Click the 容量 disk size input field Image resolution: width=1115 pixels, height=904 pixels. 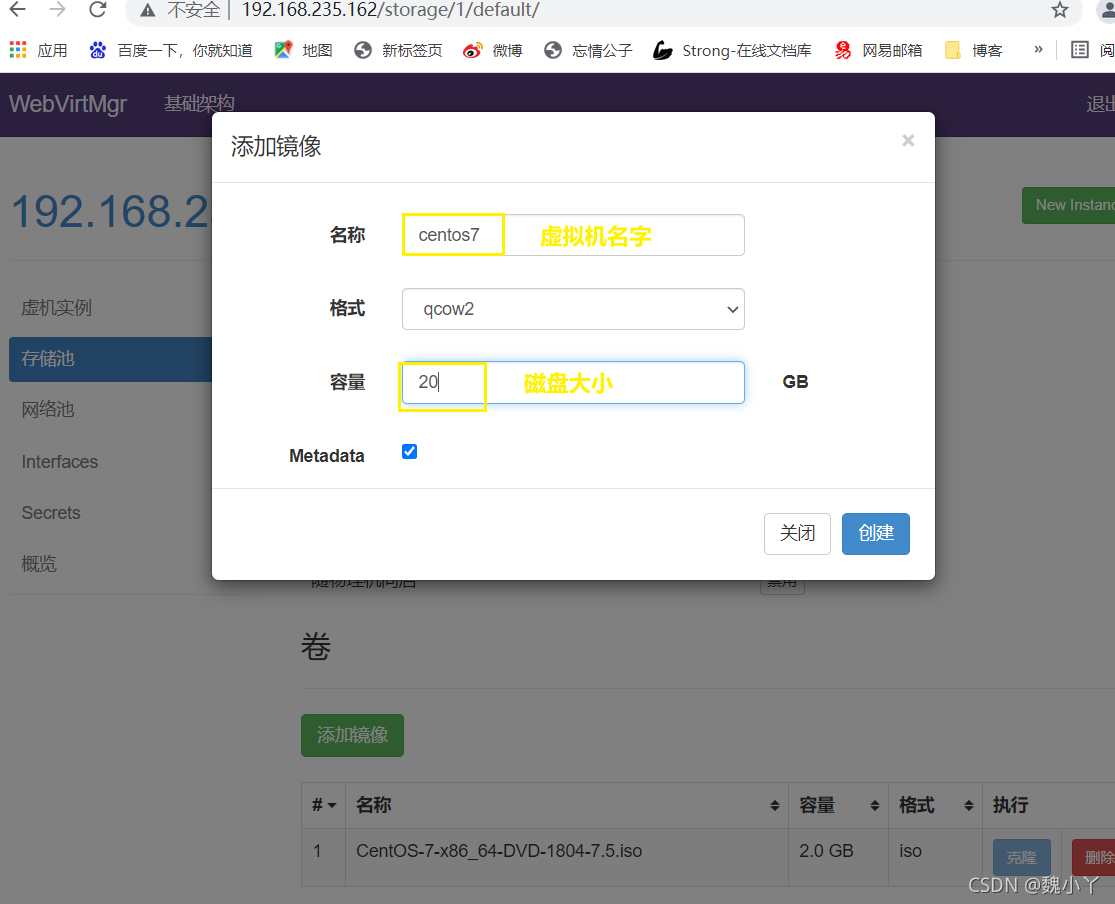(x=442, y=382)
